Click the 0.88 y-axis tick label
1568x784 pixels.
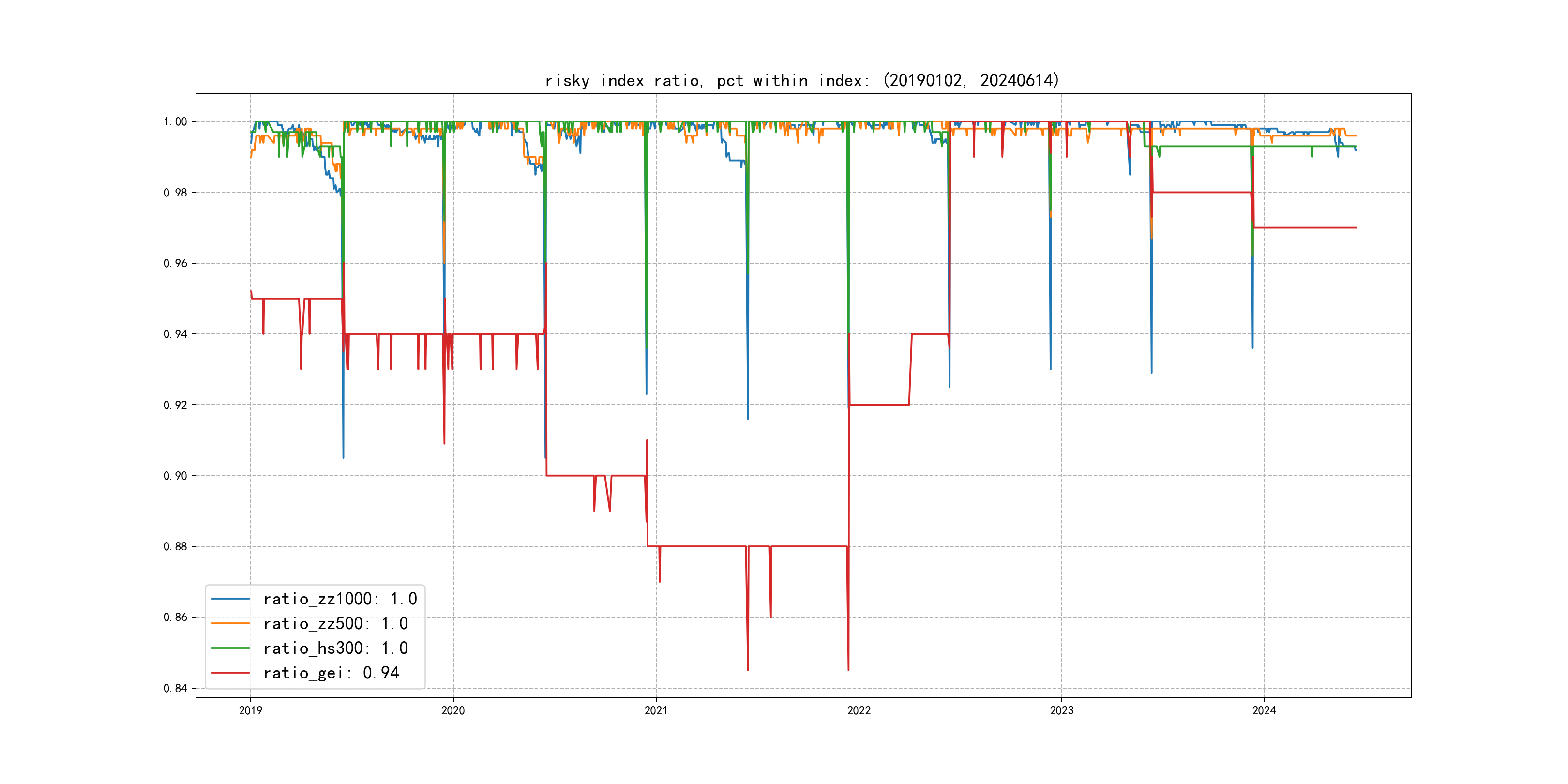[x=175, y=546]
